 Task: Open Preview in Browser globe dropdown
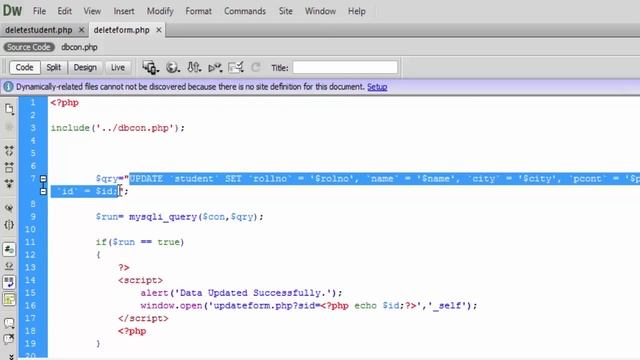click(173, 68)
